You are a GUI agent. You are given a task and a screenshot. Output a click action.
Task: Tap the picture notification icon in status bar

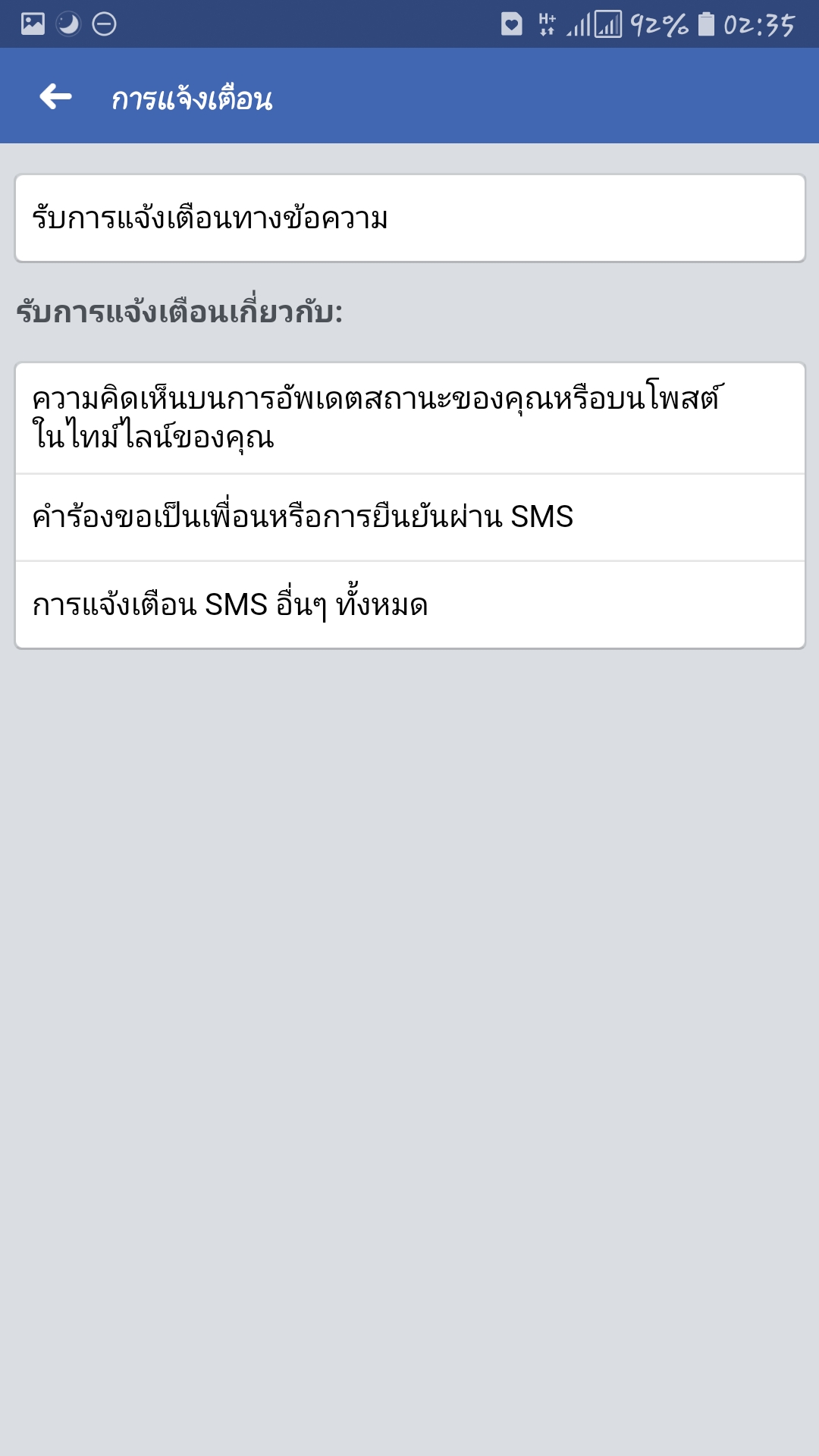click(33, 24)
